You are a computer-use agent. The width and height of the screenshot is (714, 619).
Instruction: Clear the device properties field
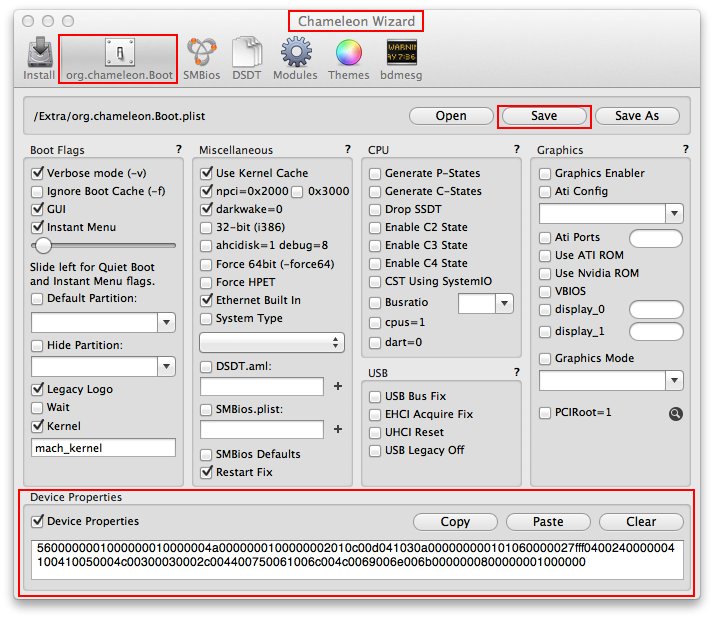point(641,522)
